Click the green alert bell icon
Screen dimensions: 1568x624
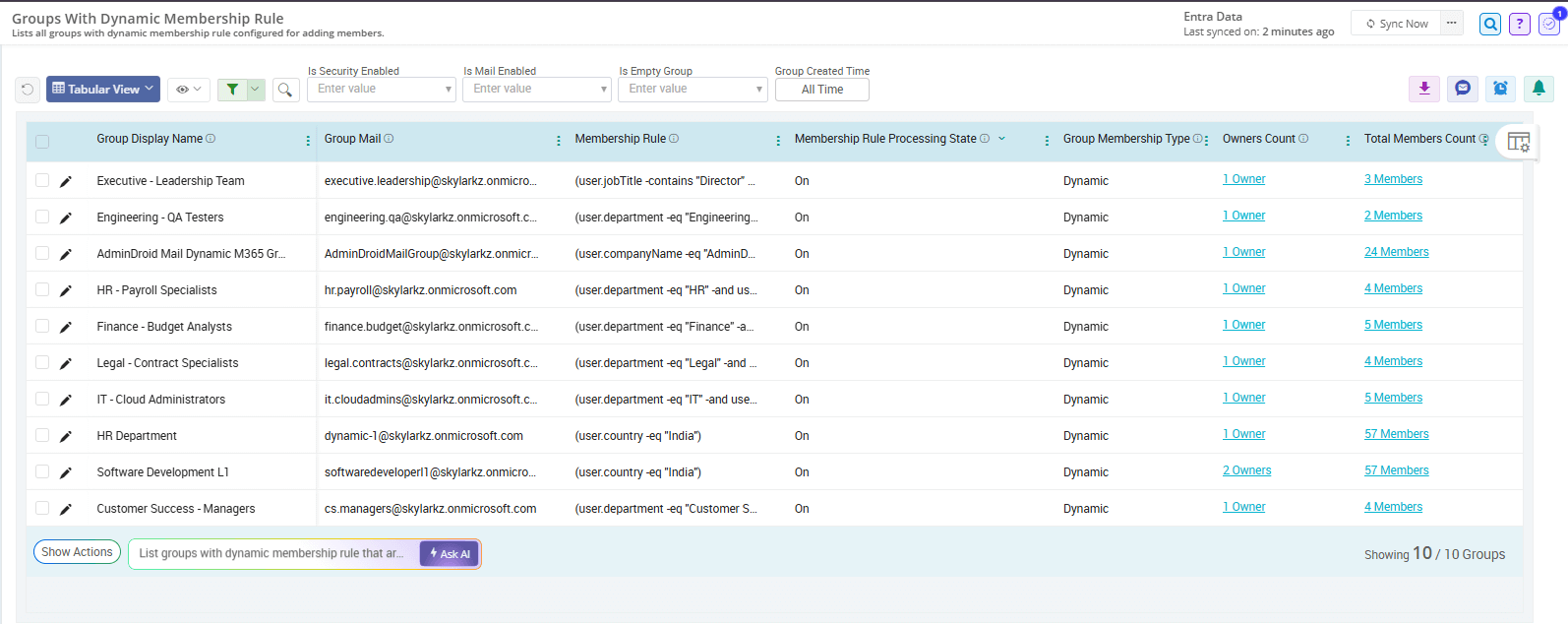[1538, 89]
